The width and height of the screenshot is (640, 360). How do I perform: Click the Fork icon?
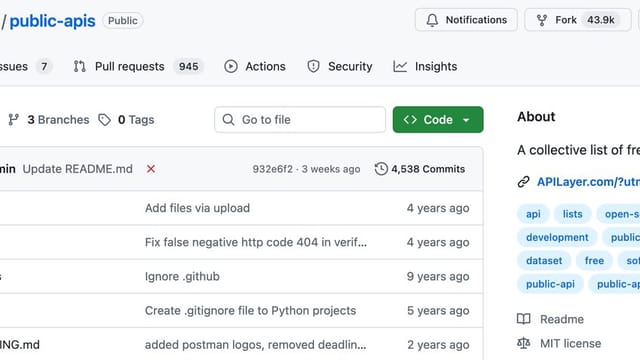coord(542,20)
